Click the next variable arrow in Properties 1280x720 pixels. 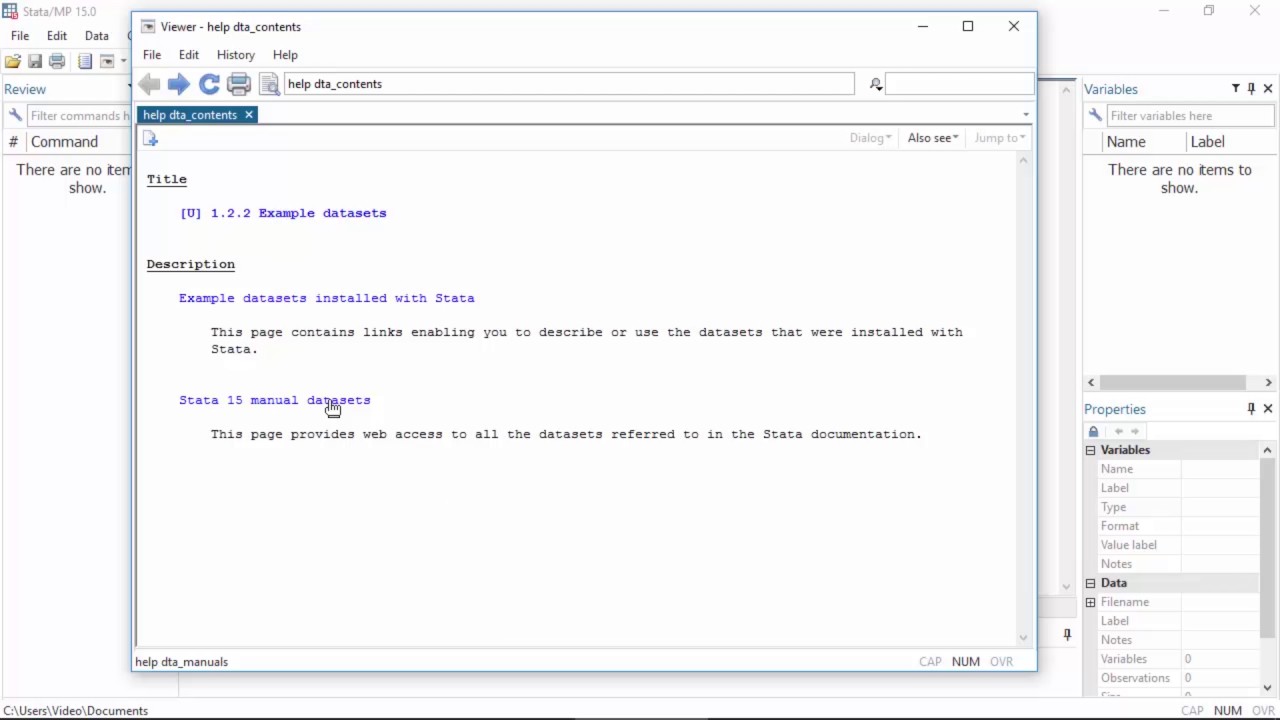click(1134, 431)
